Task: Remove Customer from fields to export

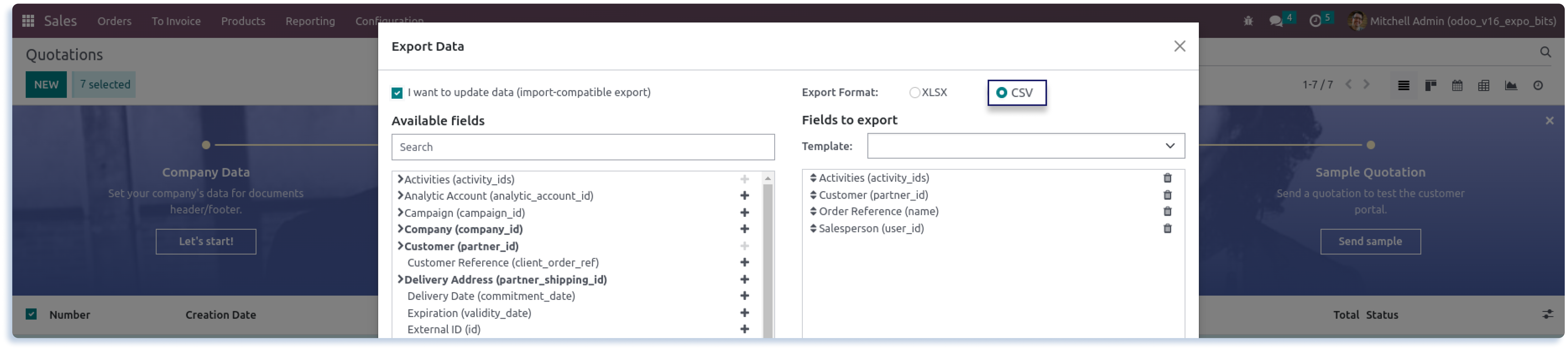Action: (1168, 195)
